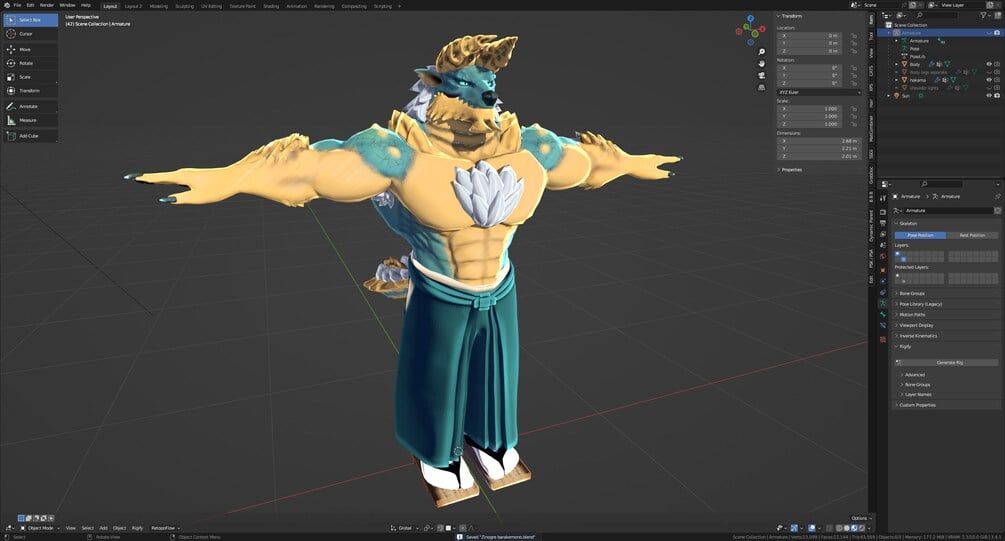This screenshot has height=541, width=1005.
Task: Open Render properties tab icon
Action: pyautogui.click(x=883, y=212)
